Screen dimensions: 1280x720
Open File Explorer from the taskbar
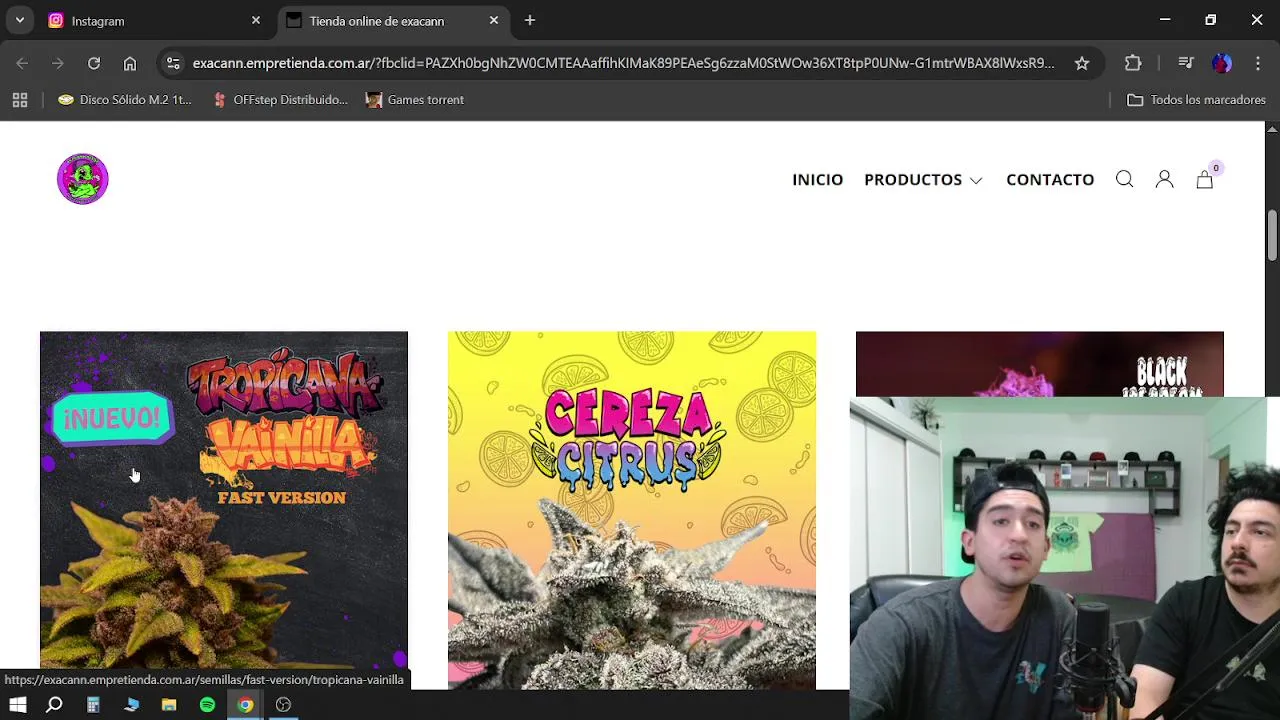pos(169,705)
